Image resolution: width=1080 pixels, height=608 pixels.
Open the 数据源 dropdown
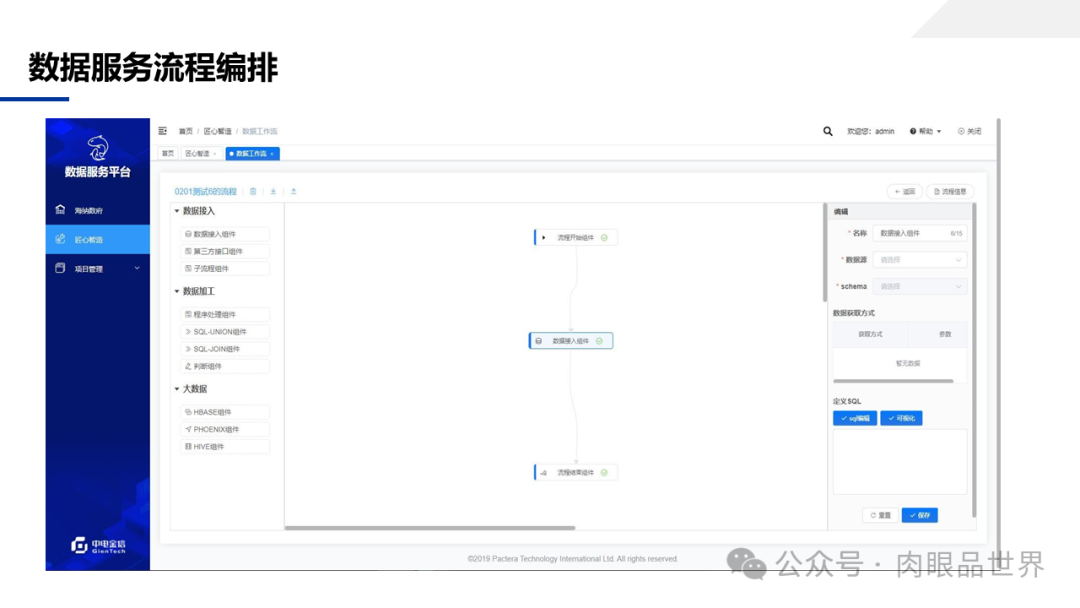point(920,260)
